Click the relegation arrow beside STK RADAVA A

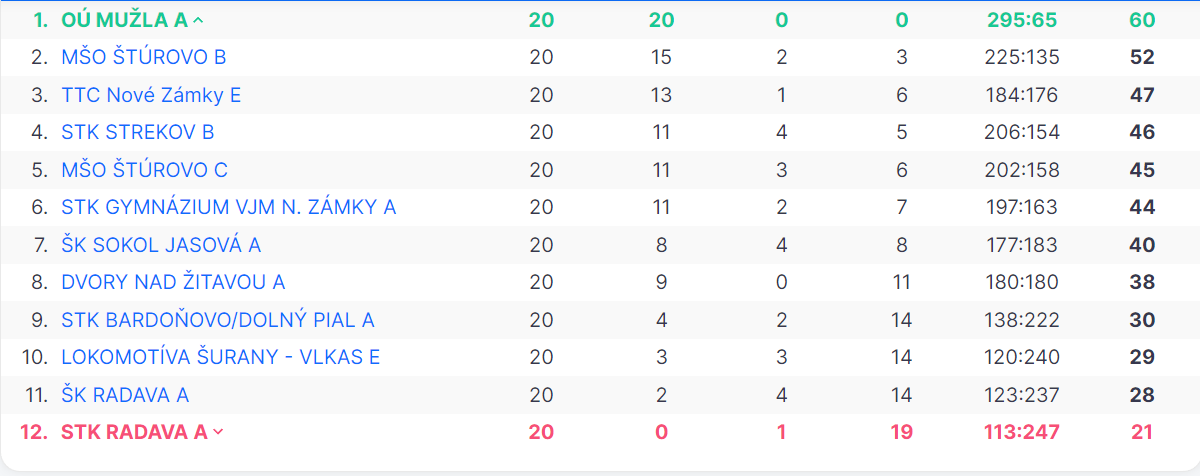(219, 432)
